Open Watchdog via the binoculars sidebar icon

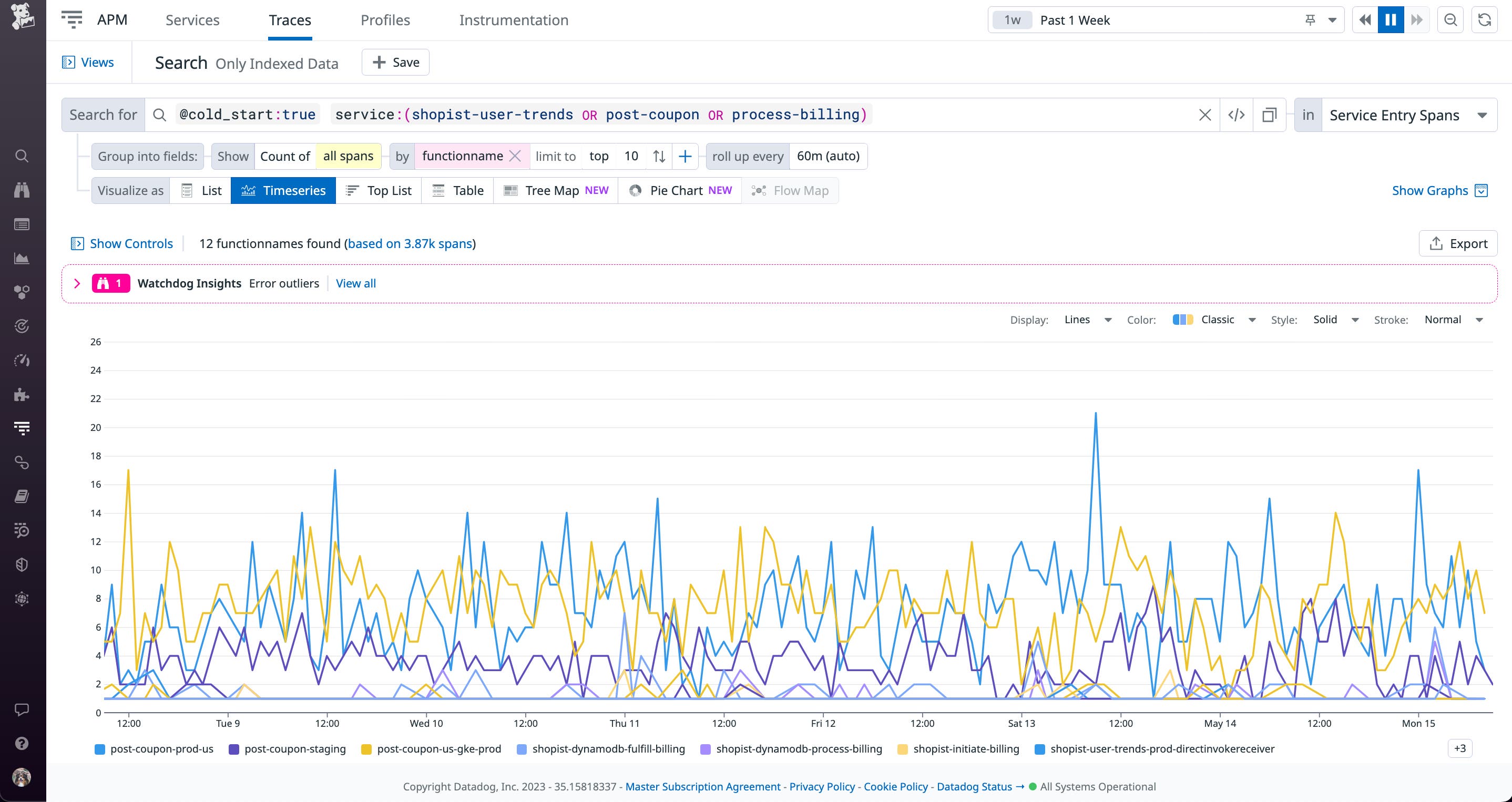(22, 189)
